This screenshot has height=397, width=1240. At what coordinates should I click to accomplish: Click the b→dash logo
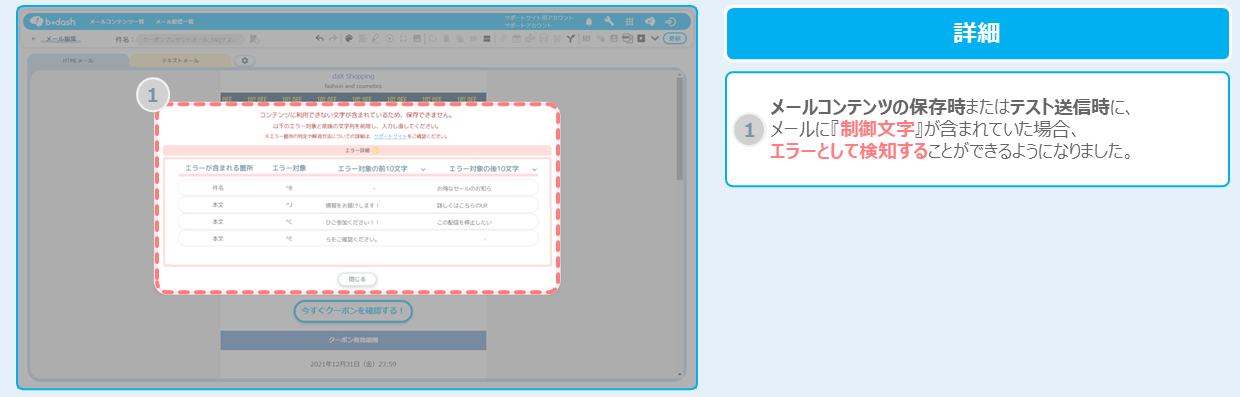(x=53, y=21)
